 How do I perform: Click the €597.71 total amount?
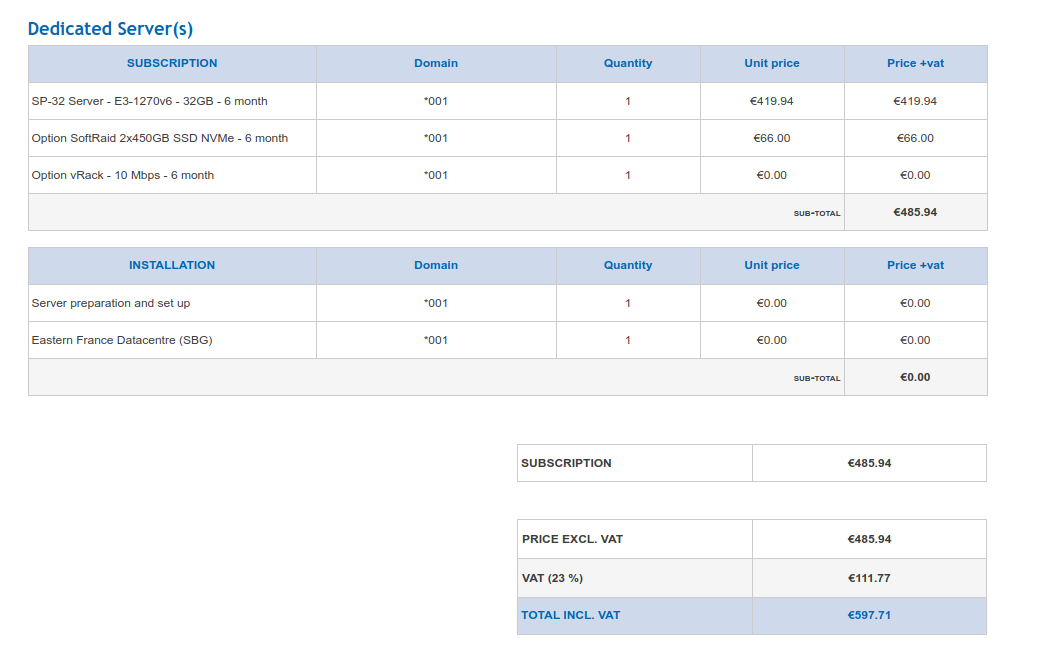[869, 615]
